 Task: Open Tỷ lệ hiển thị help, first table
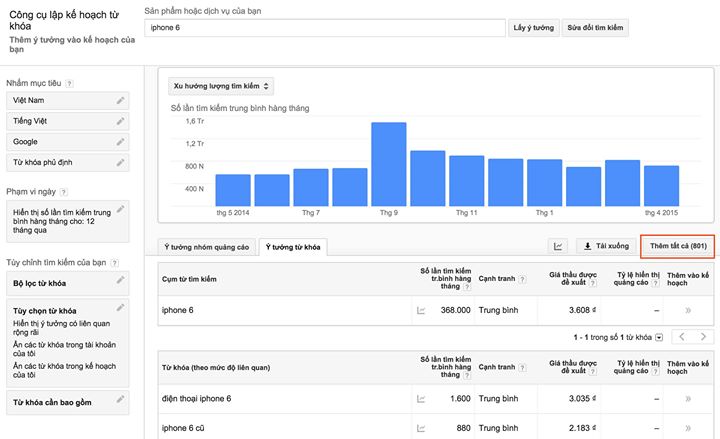coord(656,283)
